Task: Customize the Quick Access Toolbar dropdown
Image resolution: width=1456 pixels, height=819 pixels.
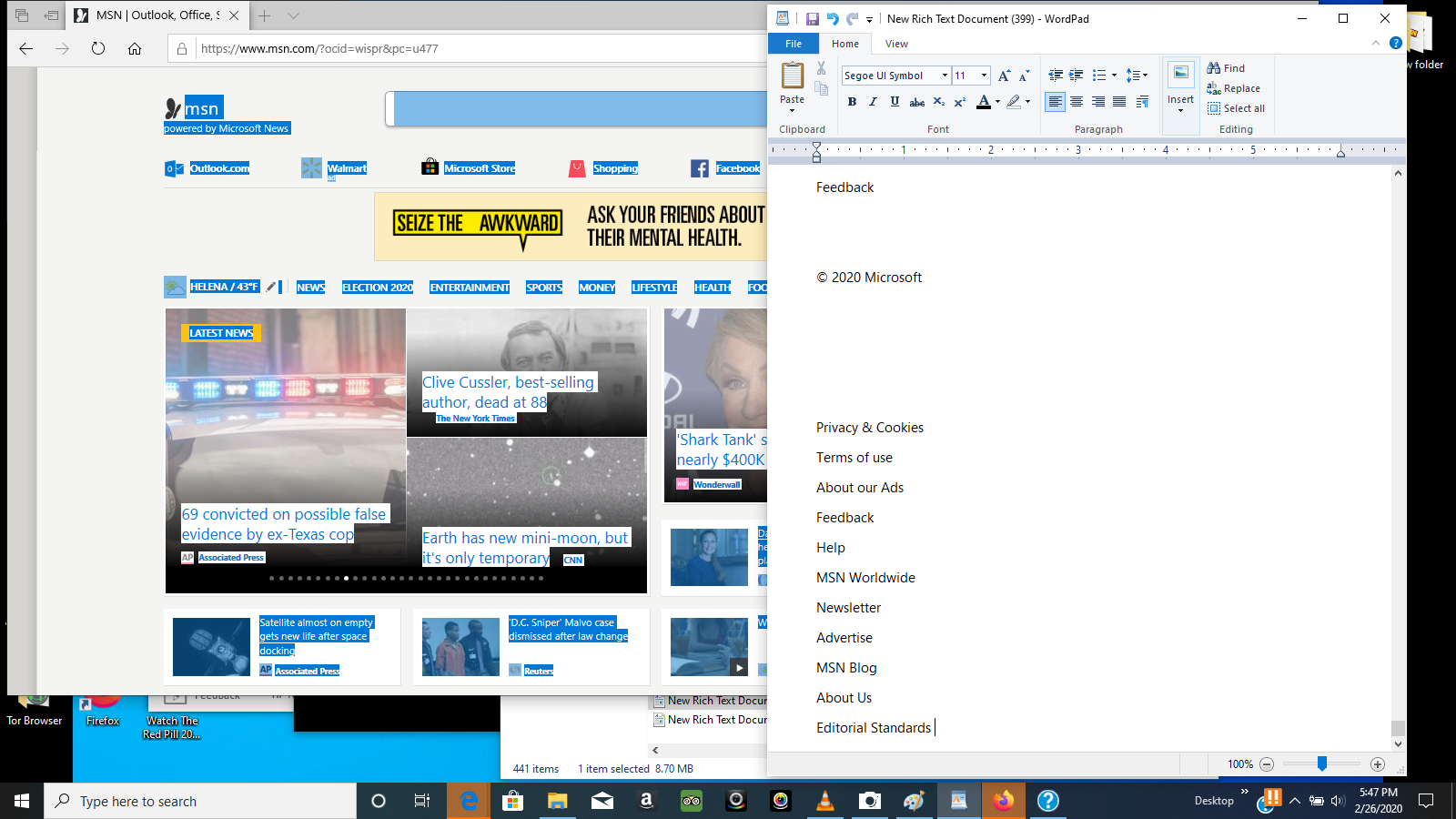Action: point(869,19)
